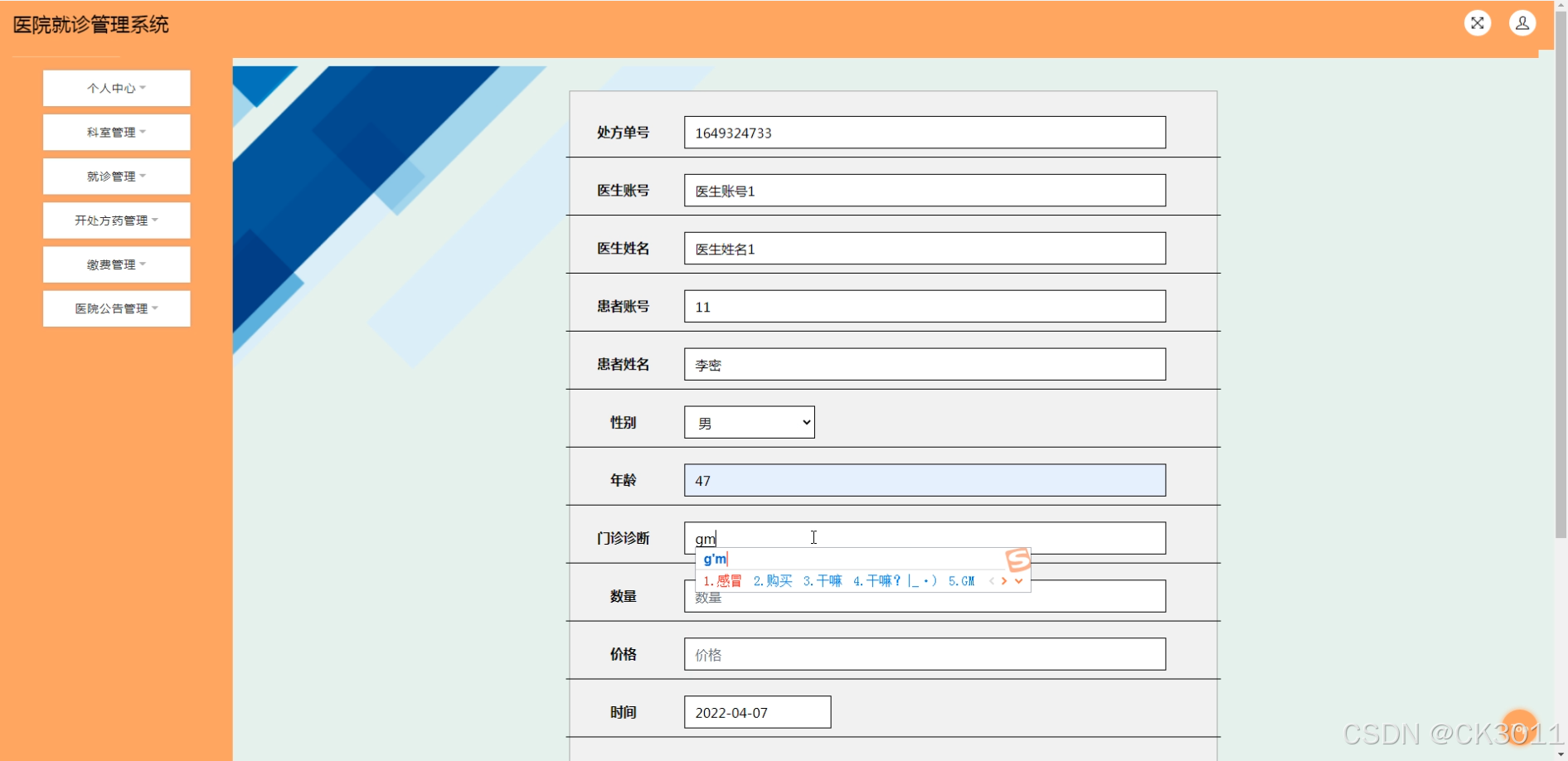1568x761 pixels.
Task: Click the 医生姓名 input field
Action: coord(925,249)
